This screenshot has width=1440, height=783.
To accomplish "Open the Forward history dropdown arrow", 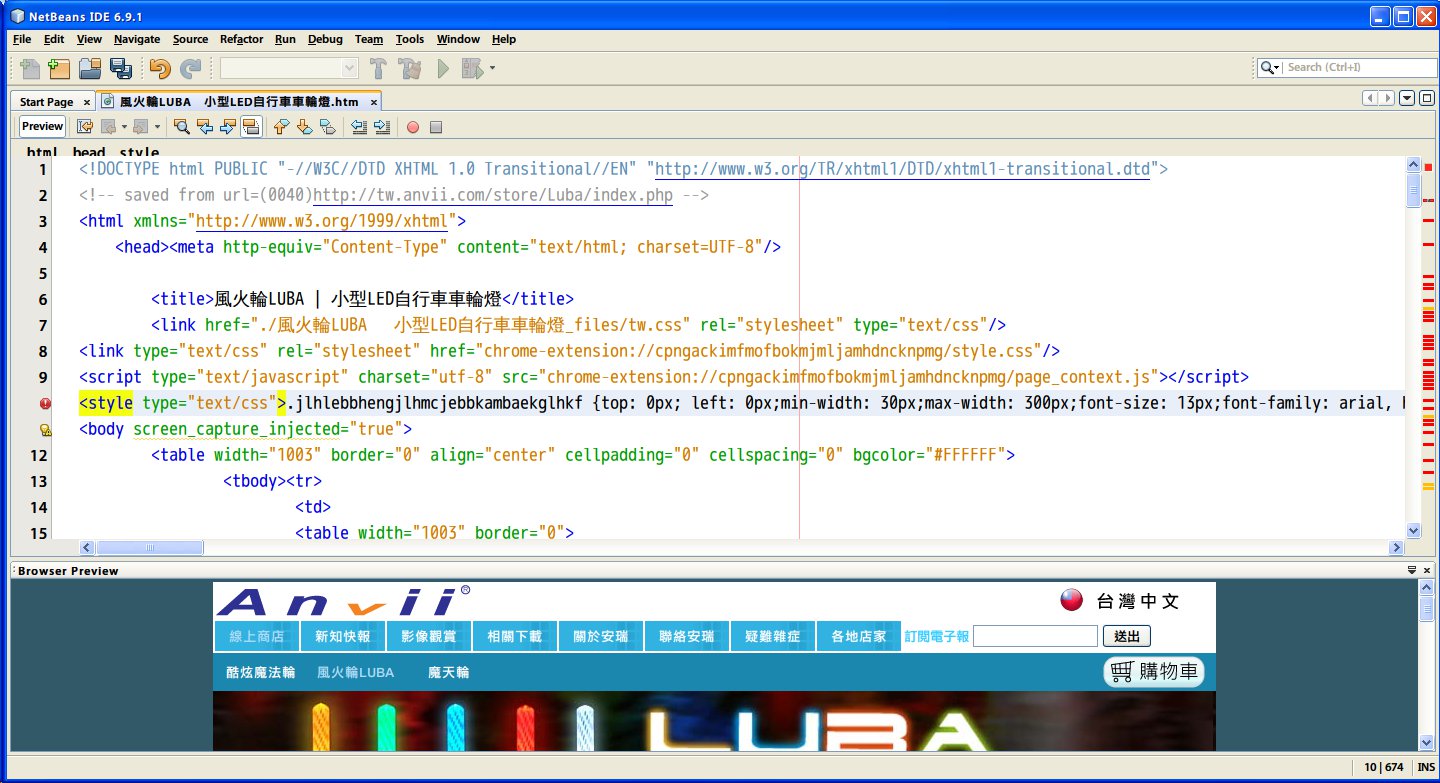I will pyautogui.click(x=156, y=127).
